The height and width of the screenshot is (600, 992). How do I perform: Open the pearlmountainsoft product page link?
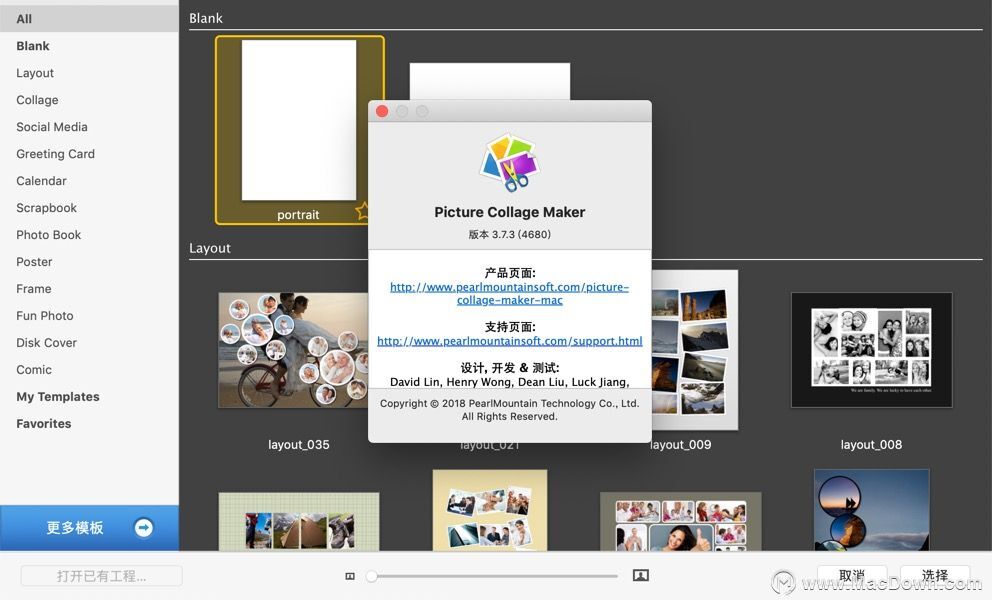click(x=509, y=293)
